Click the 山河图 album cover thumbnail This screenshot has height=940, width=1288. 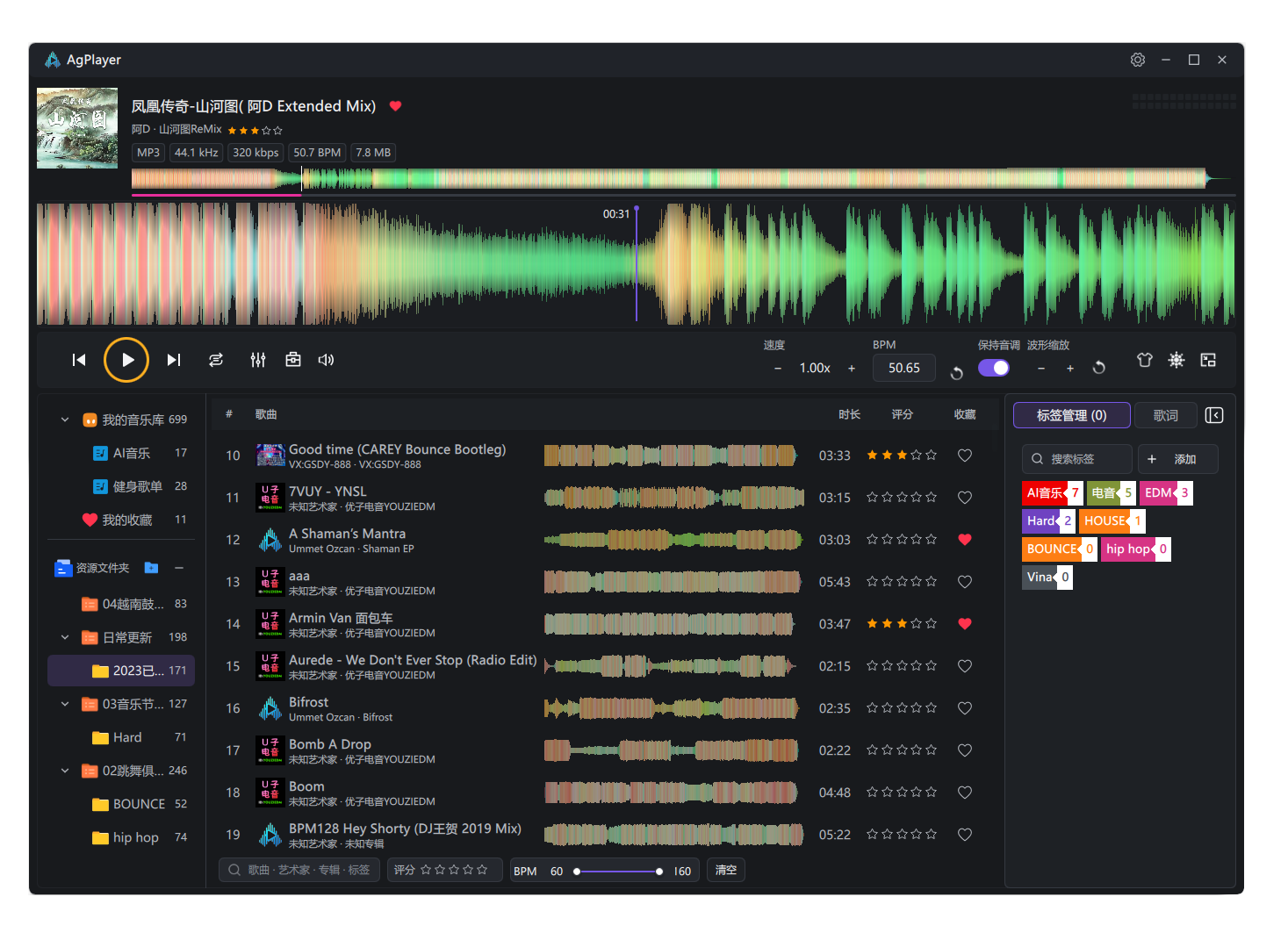77,128
